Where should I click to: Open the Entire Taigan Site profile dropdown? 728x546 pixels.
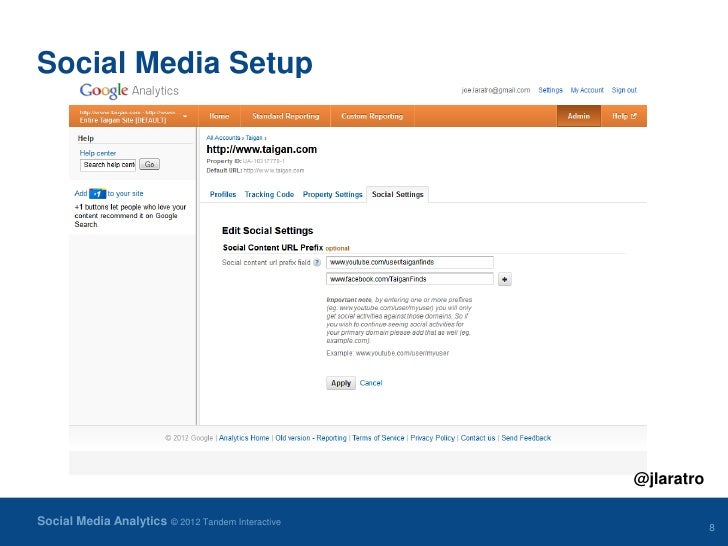click(x=133, y=116)
